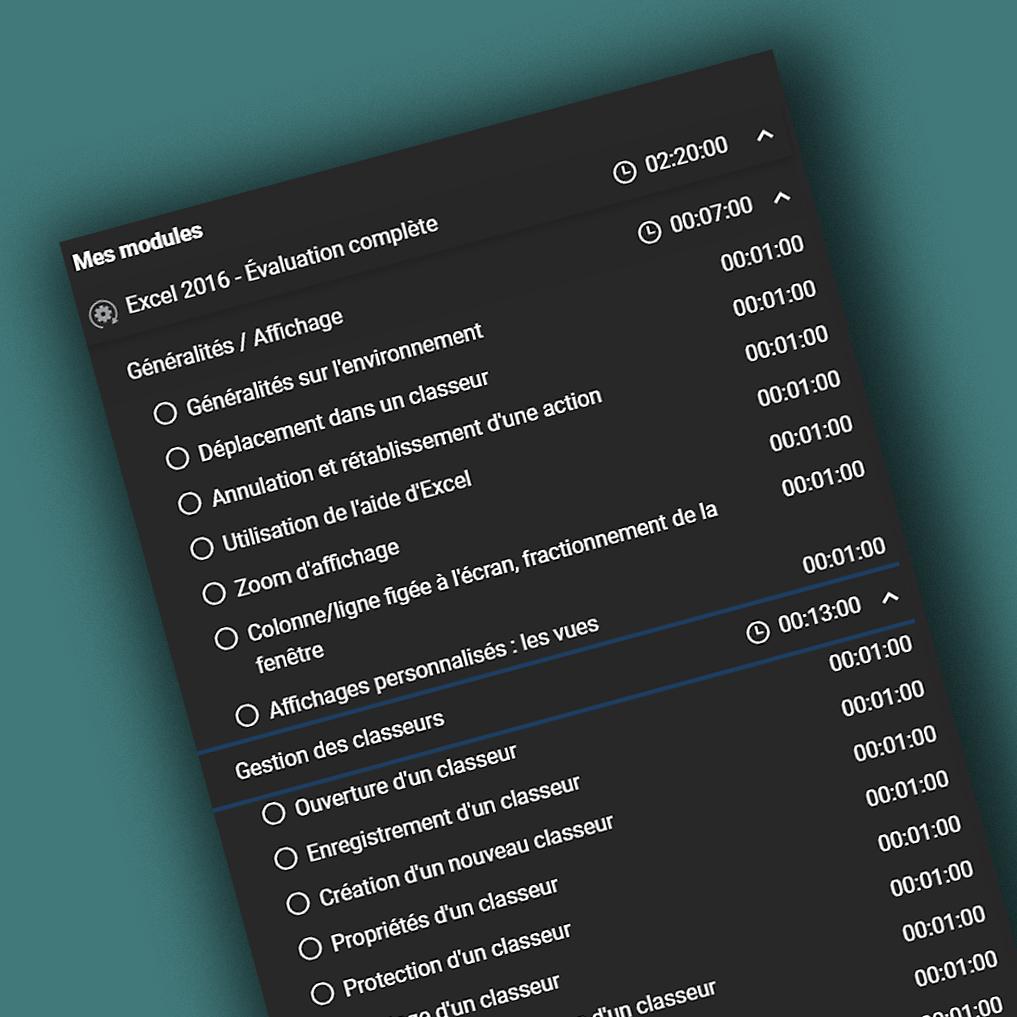Click the 00:01:00 duration for Enregistrement d'un classeur
This screenshot has width=1017, height=1017.
pos(883,699)
